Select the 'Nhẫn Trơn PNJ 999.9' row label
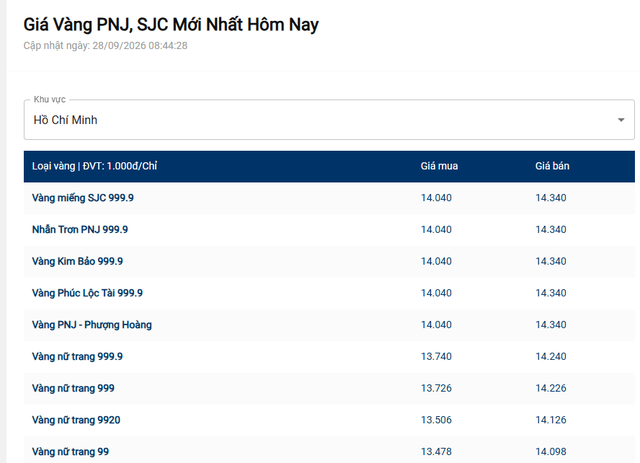This screenshot has height=463, width=640. click(x=80, y=229)
